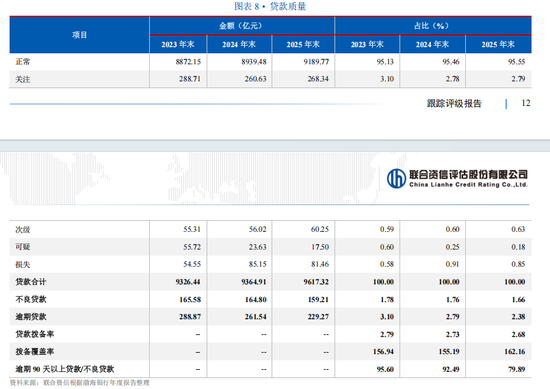This screenshot has width=550, height=389.
Task: Select total 9617.32 in 贷款合计 row
Action: click(316, 282)
